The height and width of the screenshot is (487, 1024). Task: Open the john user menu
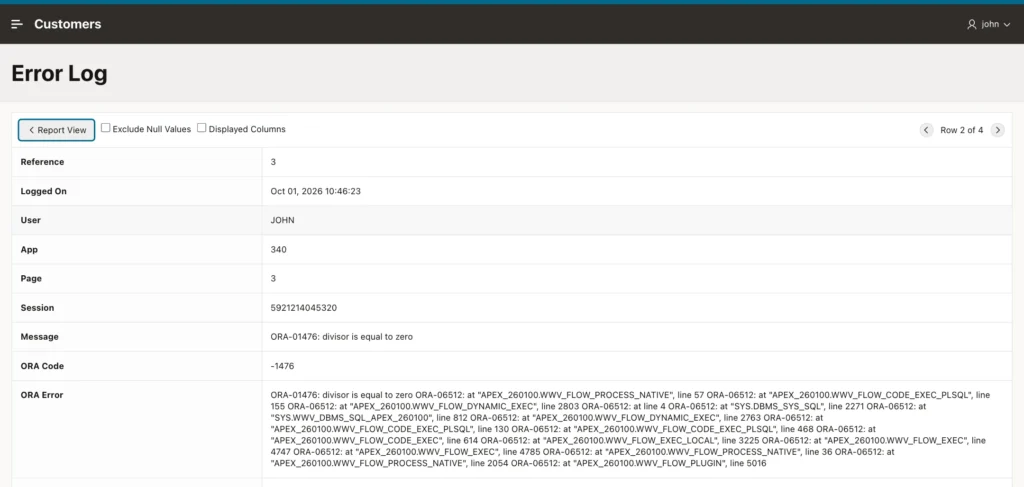tap(989, 24)
